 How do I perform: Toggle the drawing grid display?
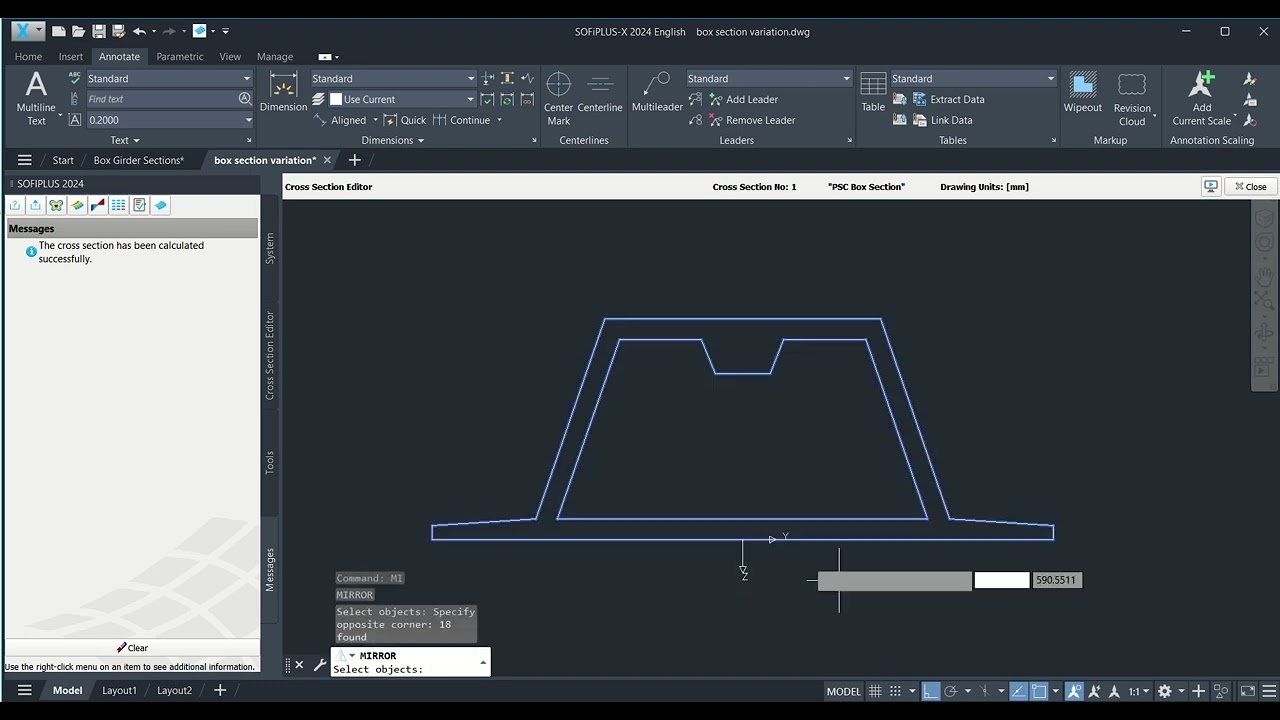pos(875,691)
